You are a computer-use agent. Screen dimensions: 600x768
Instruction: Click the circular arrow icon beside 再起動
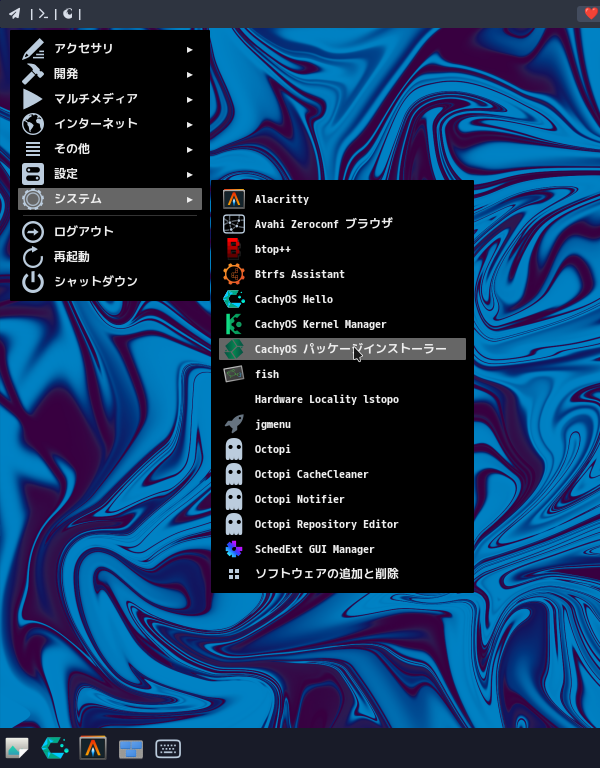tap(33, 257)
